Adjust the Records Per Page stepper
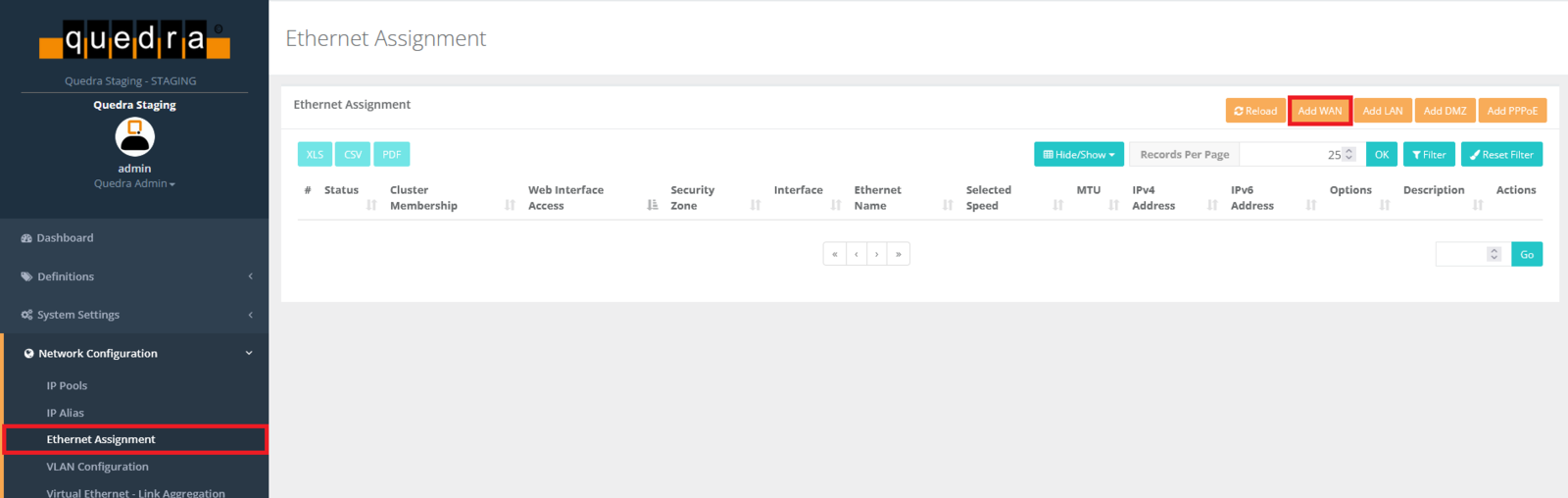This screenshot has width=1568, height=498. (1348, 155)
